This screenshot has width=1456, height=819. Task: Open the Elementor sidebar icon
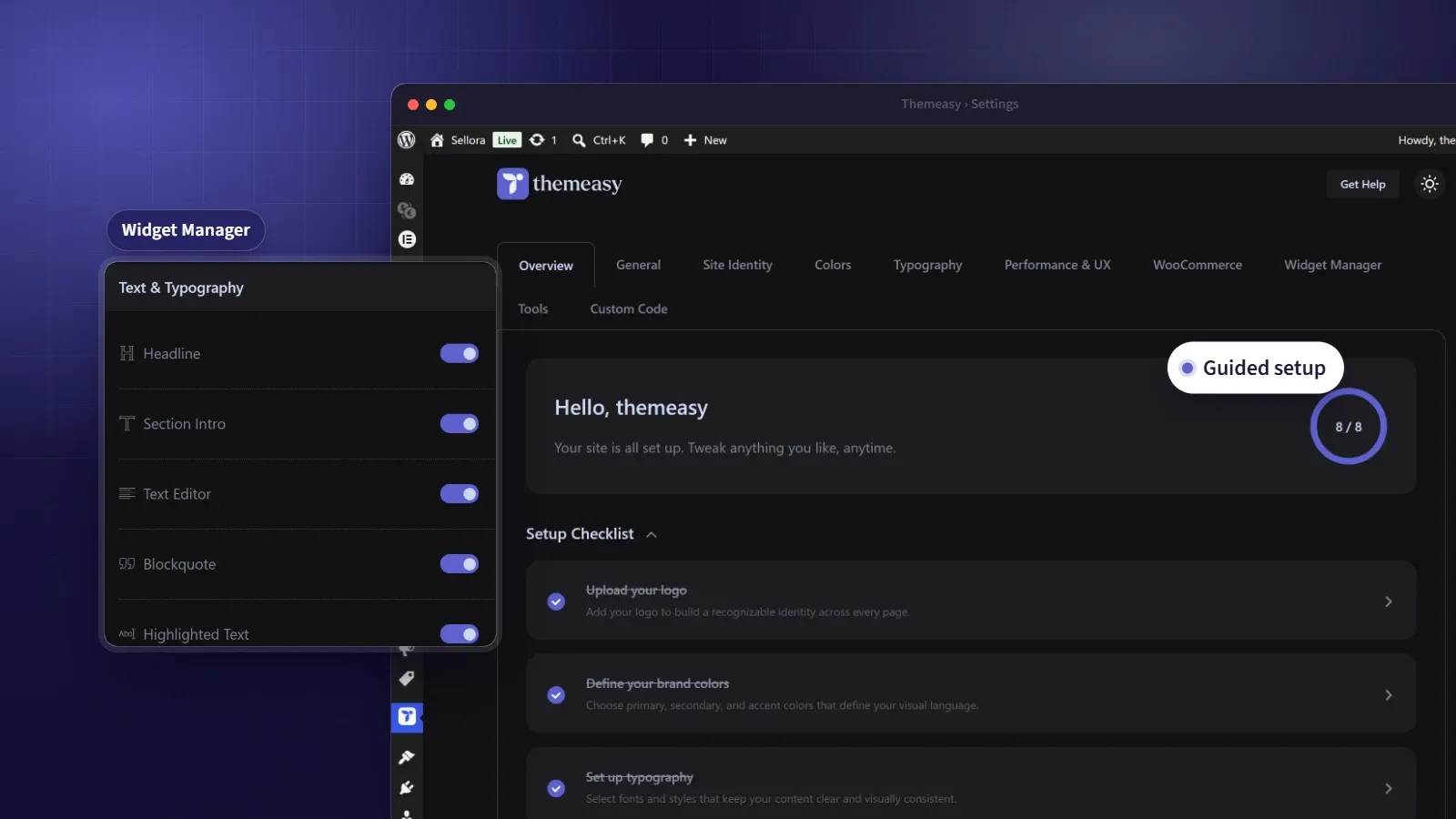pos(407,239)
